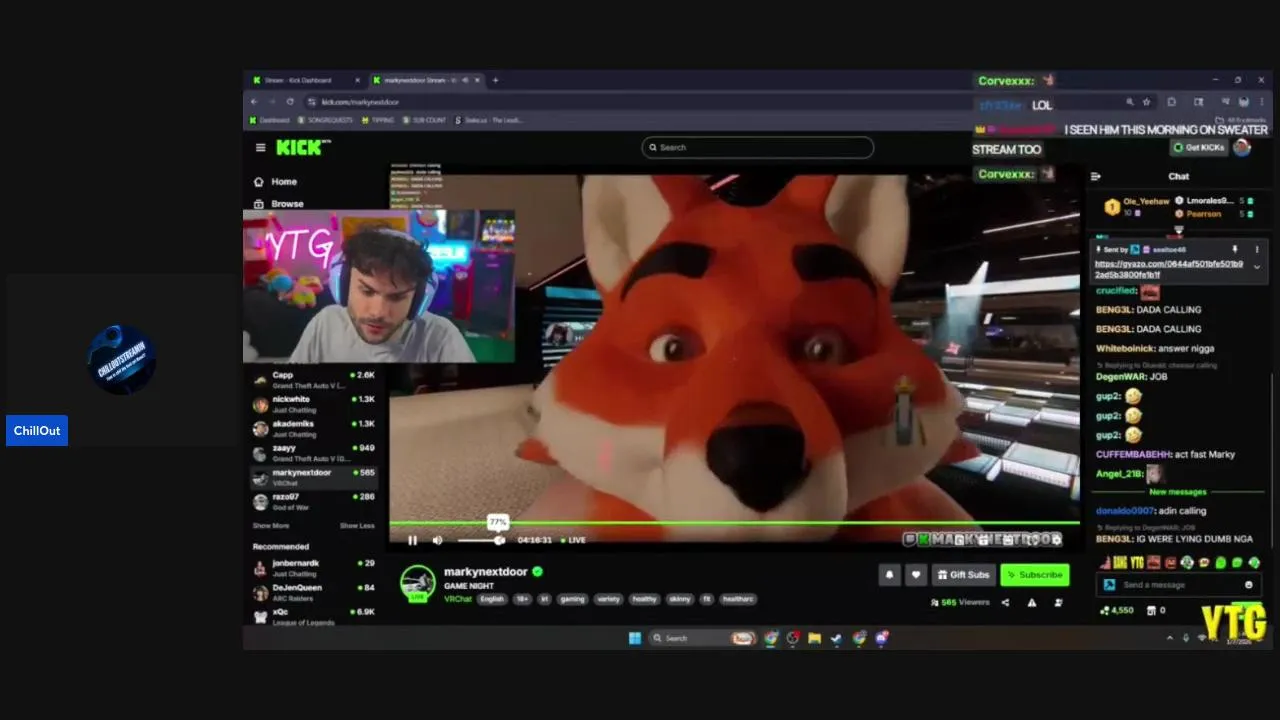
Task: Open nickwhite's channel in sidebar
Action: tap(314, 404)
